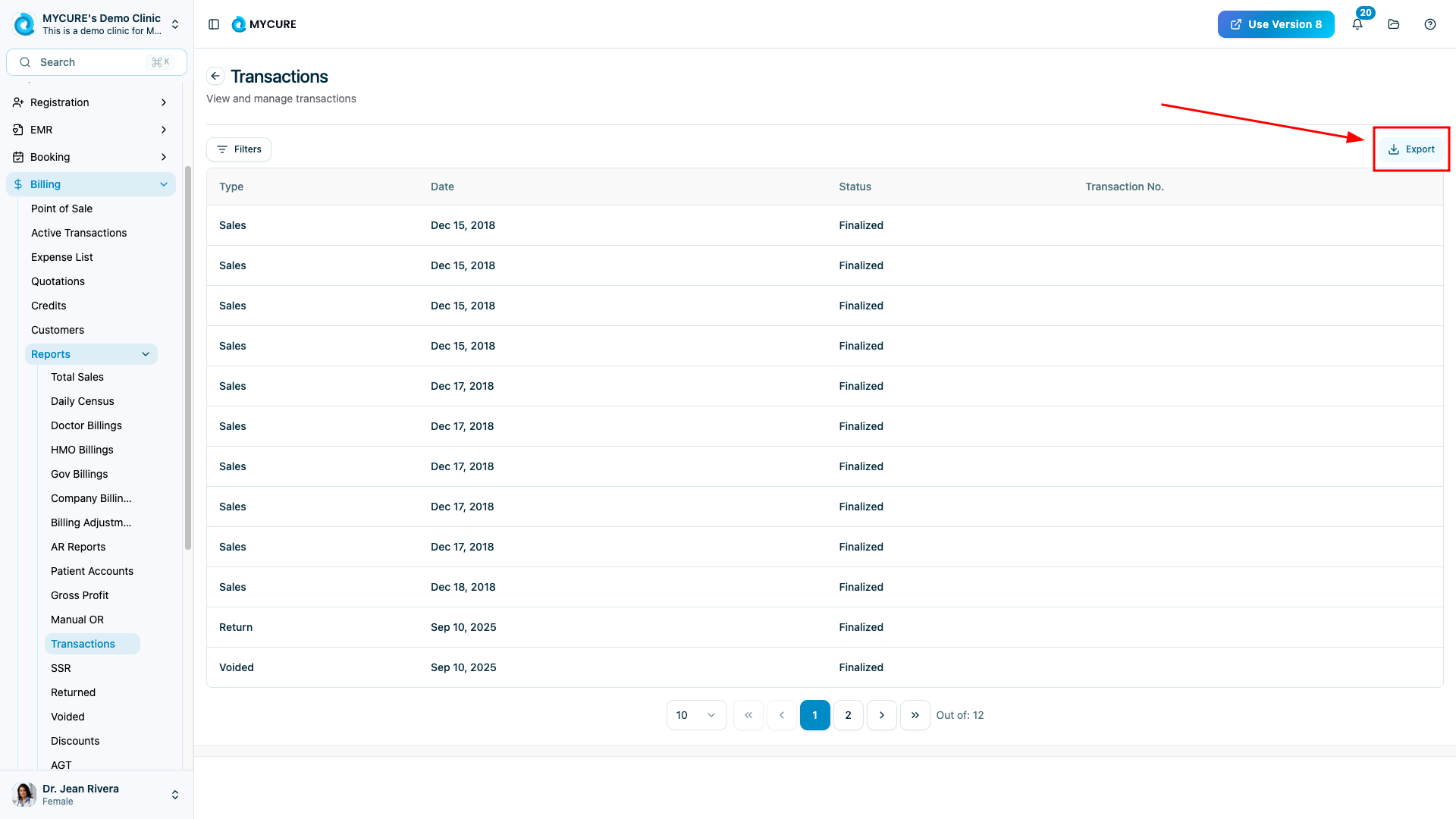The height and width of the screenshot is (819, 1456).
Task: Jump to last page double arrow
Action: (915, 715)
